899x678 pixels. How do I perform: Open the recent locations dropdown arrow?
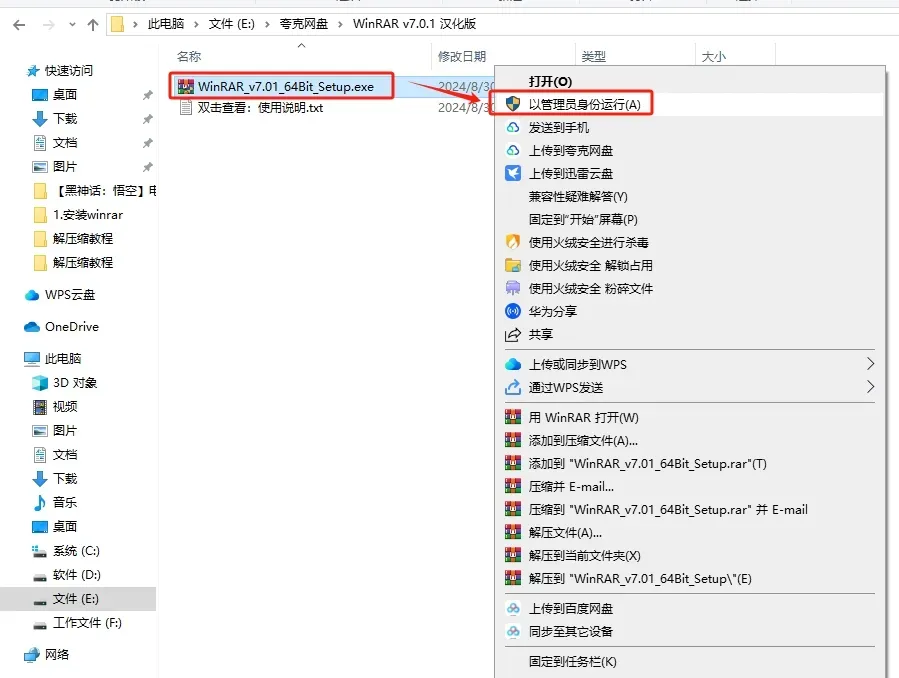tap(72, 25)
